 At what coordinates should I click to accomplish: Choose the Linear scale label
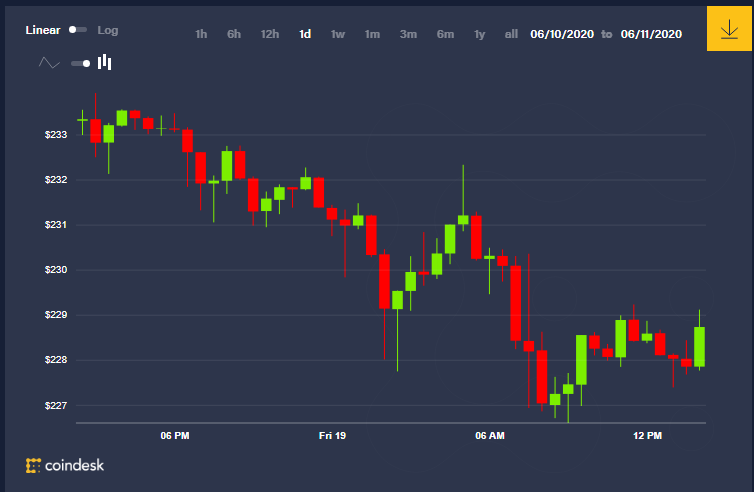[x=43, y=30]
